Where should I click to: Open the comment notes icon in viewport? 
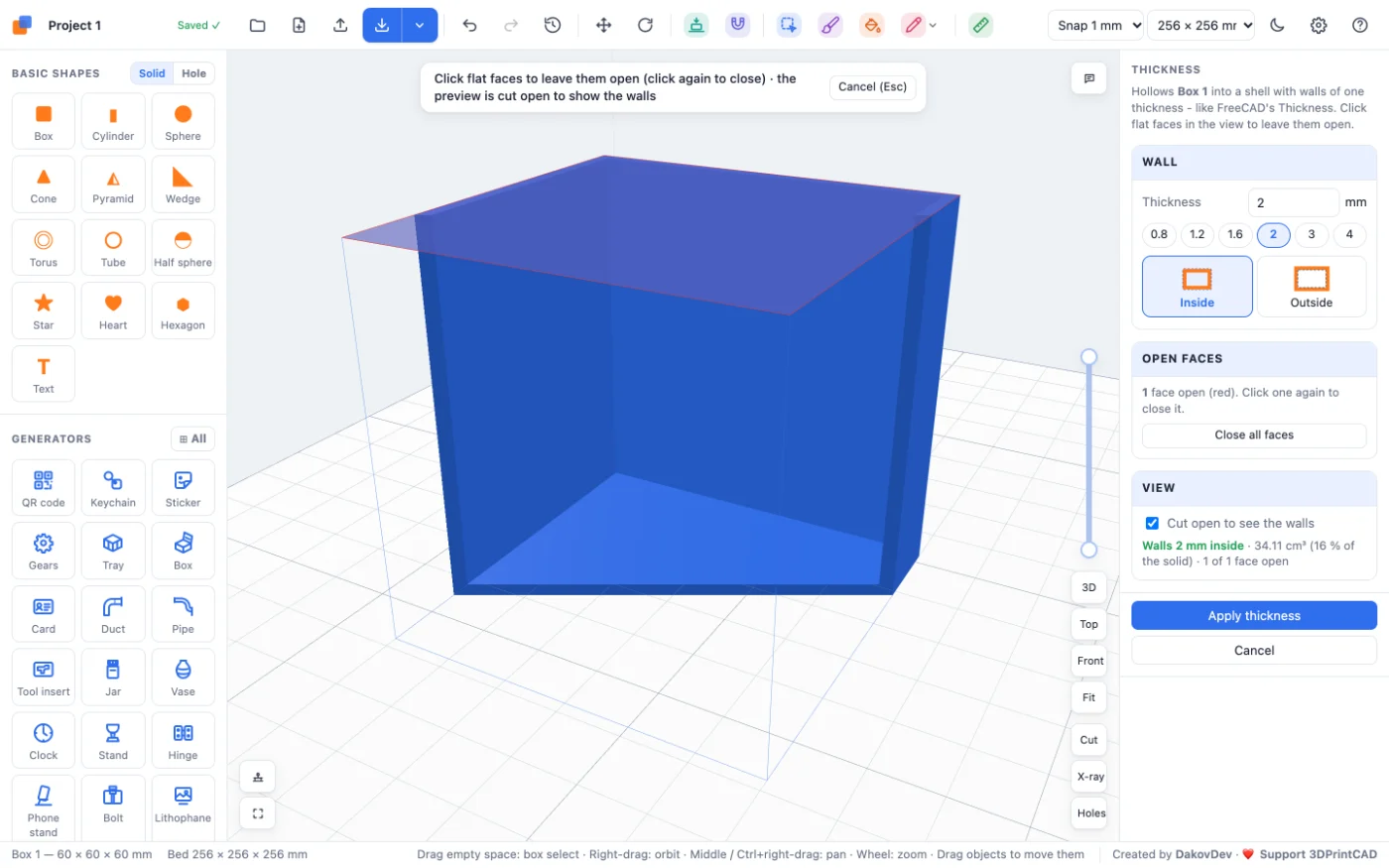tap(1088, 78)
